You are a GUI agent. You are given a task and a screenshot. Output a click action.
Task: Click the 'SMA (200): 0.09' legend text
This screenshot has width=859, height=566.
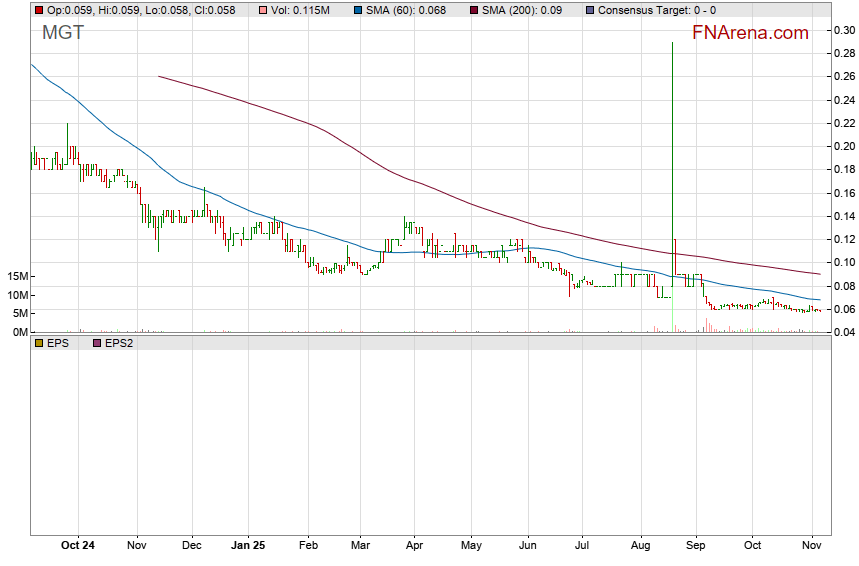[x=527, y=10]
